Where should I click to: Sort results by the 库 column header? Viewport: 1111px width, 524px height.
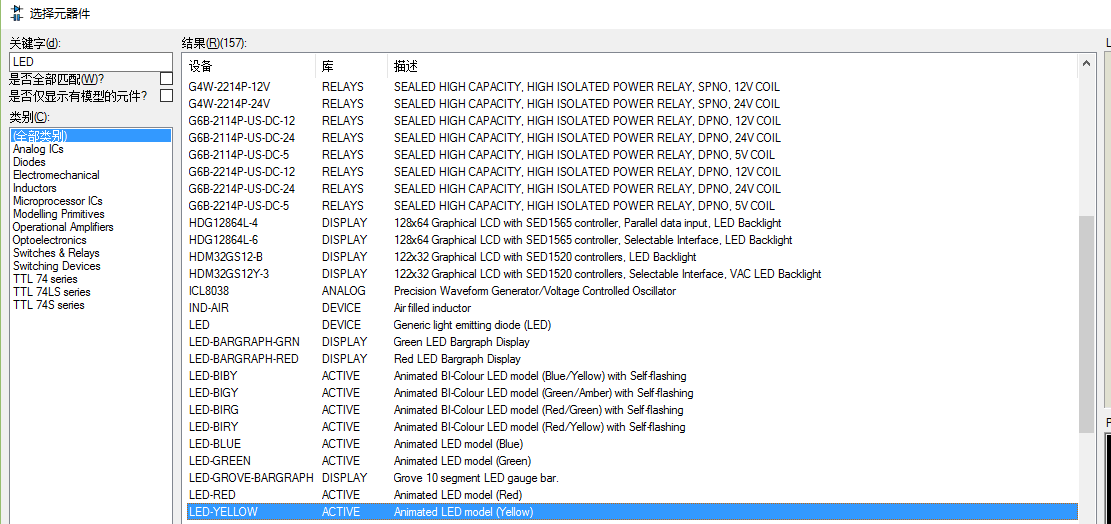(351, 67)
